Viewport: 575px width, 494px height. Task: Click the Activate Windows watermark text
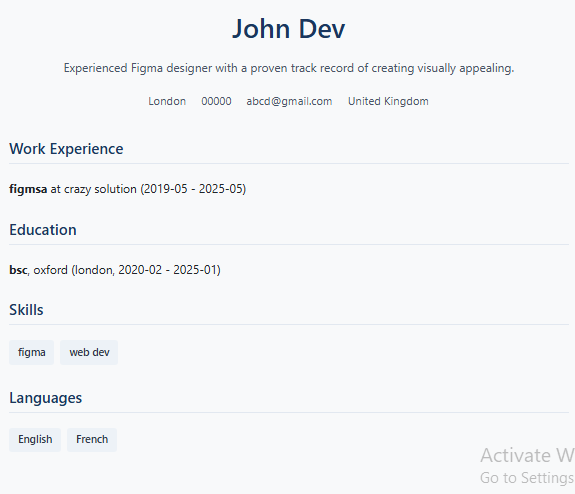(x=527, y=455)
